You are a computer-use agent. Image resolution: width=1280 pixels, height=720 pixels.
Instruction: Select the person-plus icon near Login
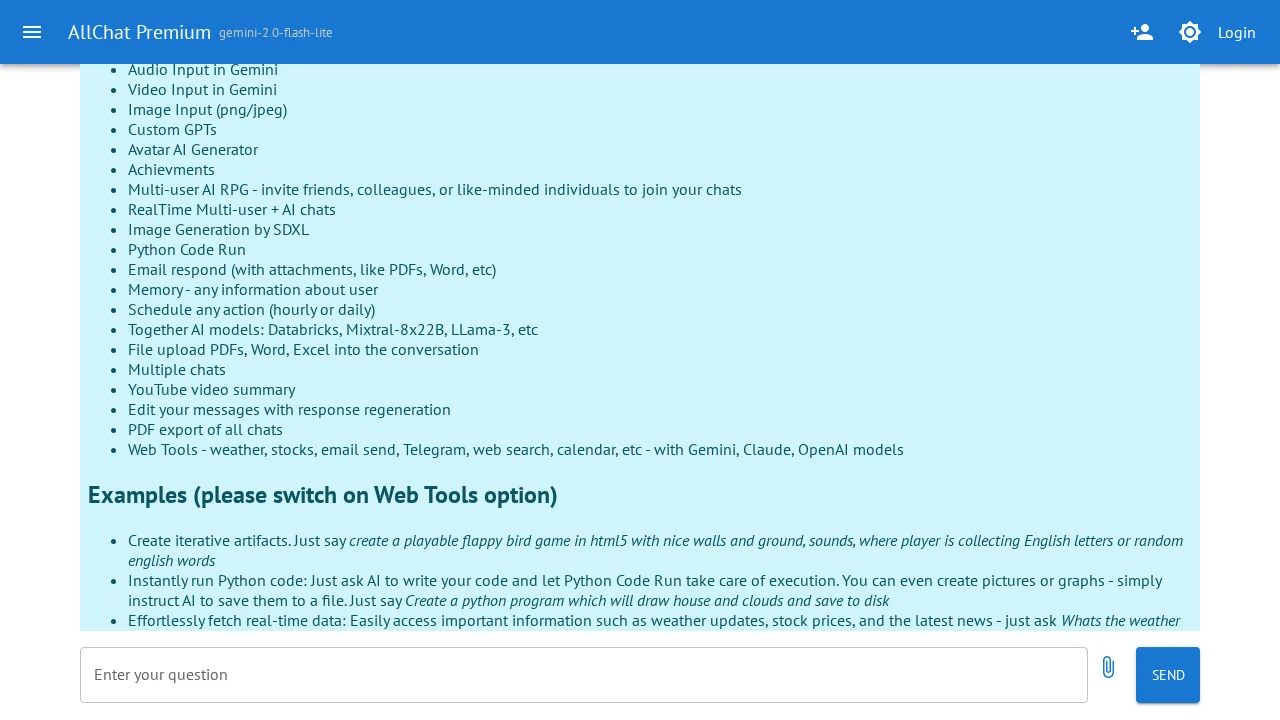[x=1141, y=32]
